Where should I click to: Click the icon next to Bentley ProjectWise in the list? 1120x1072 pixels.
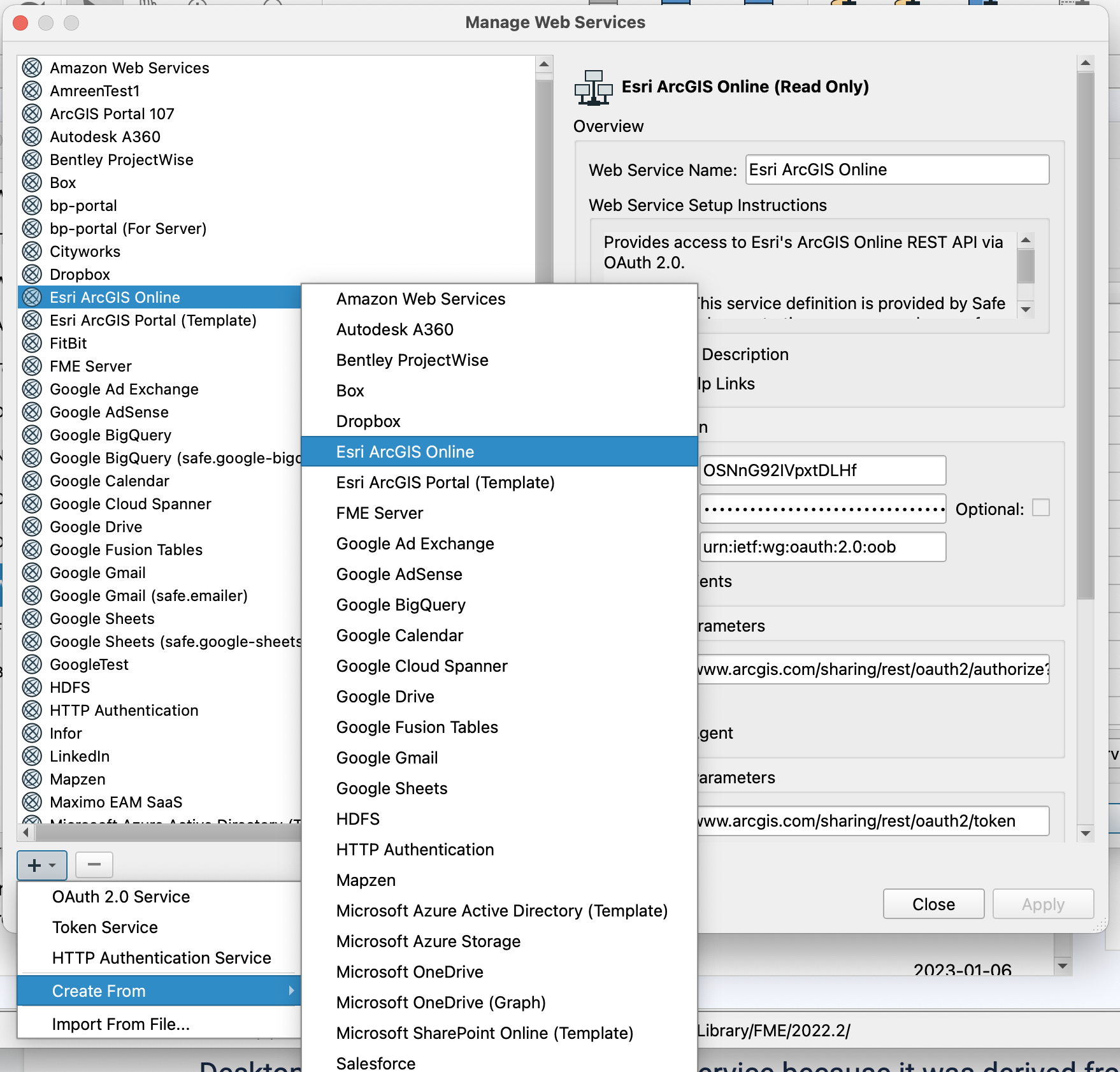(x=32, y=159)
